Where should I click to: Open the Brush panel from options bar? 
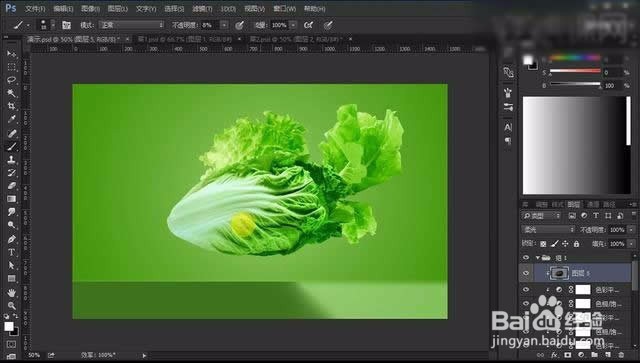point(66,25)
